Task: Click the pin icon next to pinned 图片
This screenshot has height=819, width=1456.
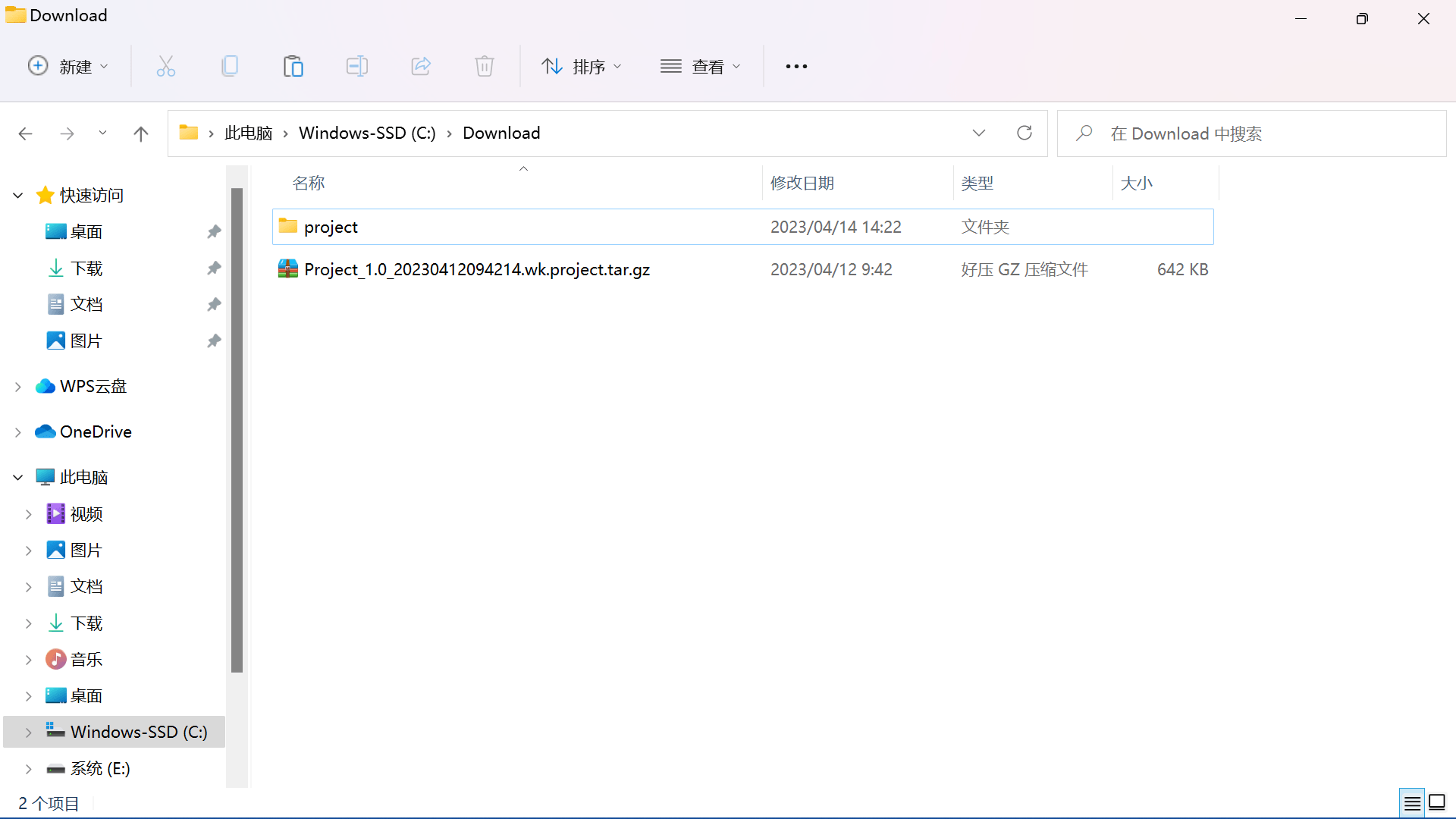Action: coord(215,341)
